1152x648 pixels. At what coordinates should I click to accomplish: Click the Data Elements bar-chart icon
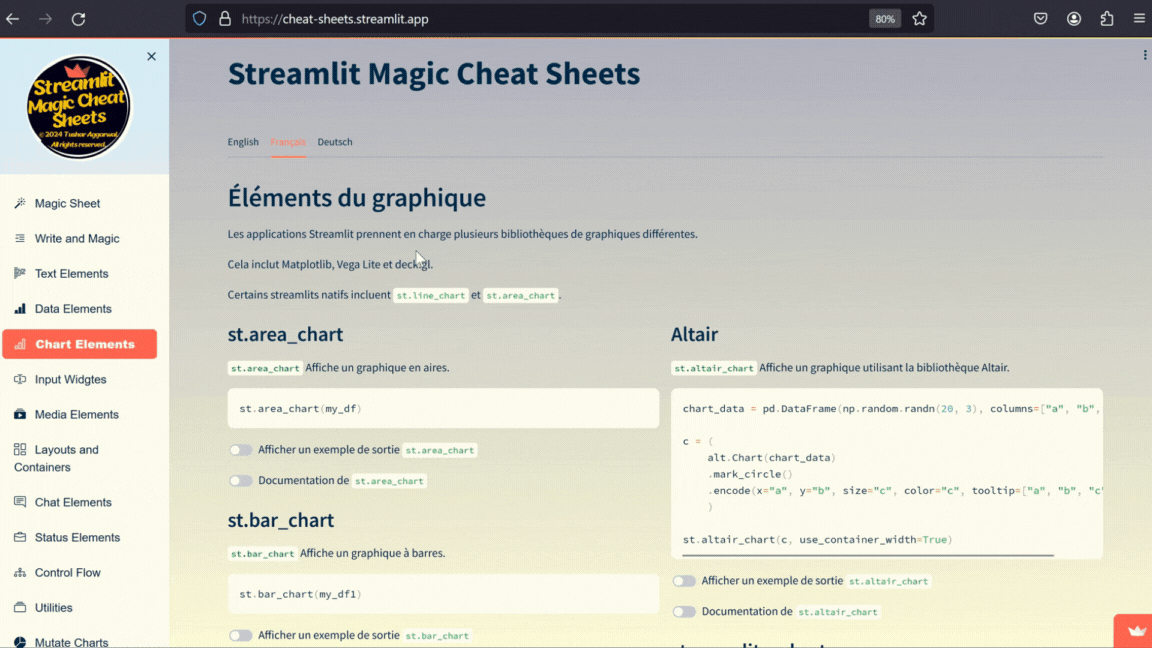(20, 309)
